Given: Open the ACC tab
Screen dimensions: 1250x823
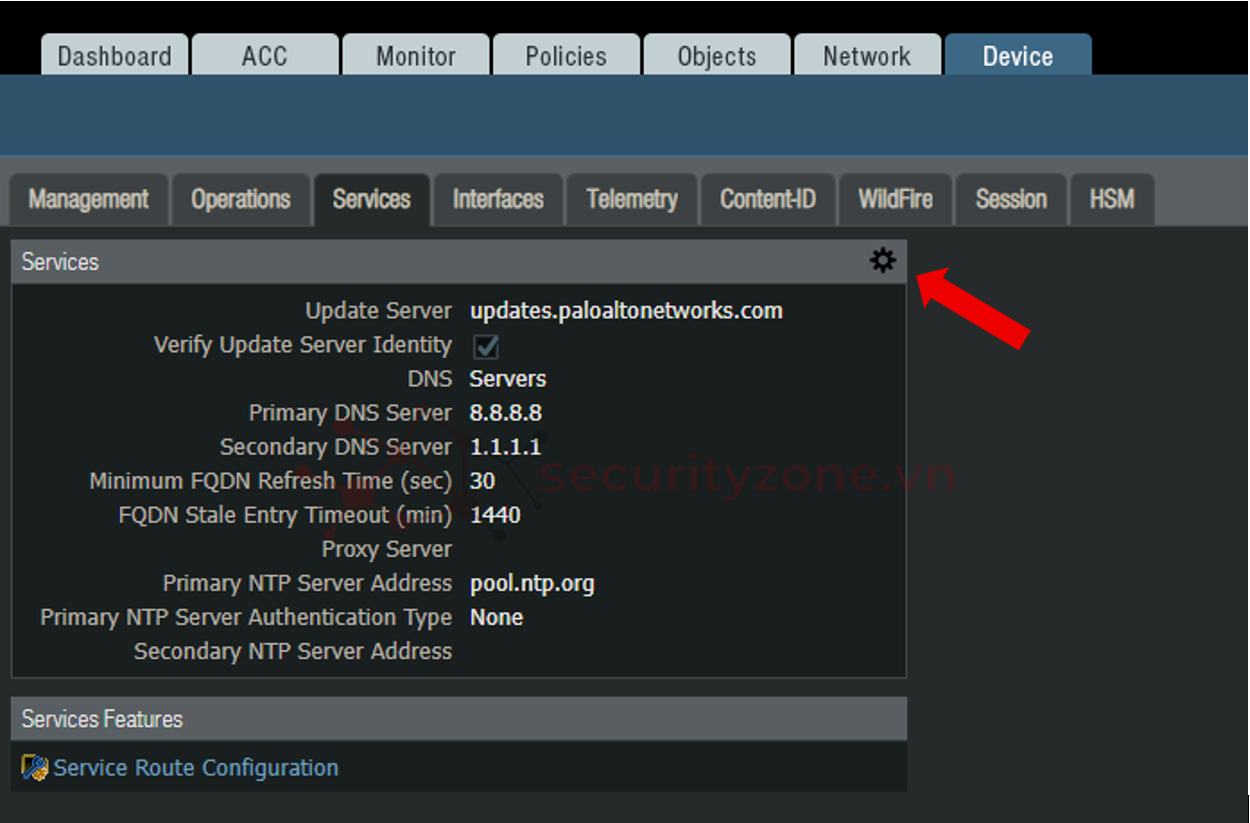Looking at the screenshot, I should click(x=264, y=56).
